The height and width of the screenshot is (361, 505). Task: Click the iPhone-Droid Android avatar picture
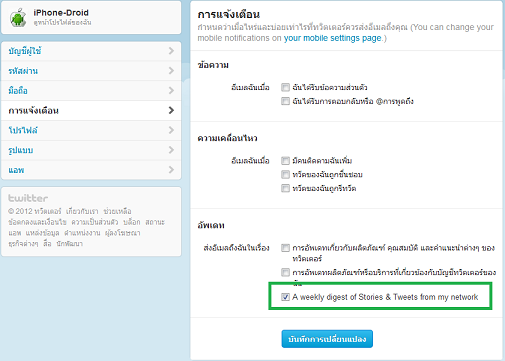pos(18,17)
